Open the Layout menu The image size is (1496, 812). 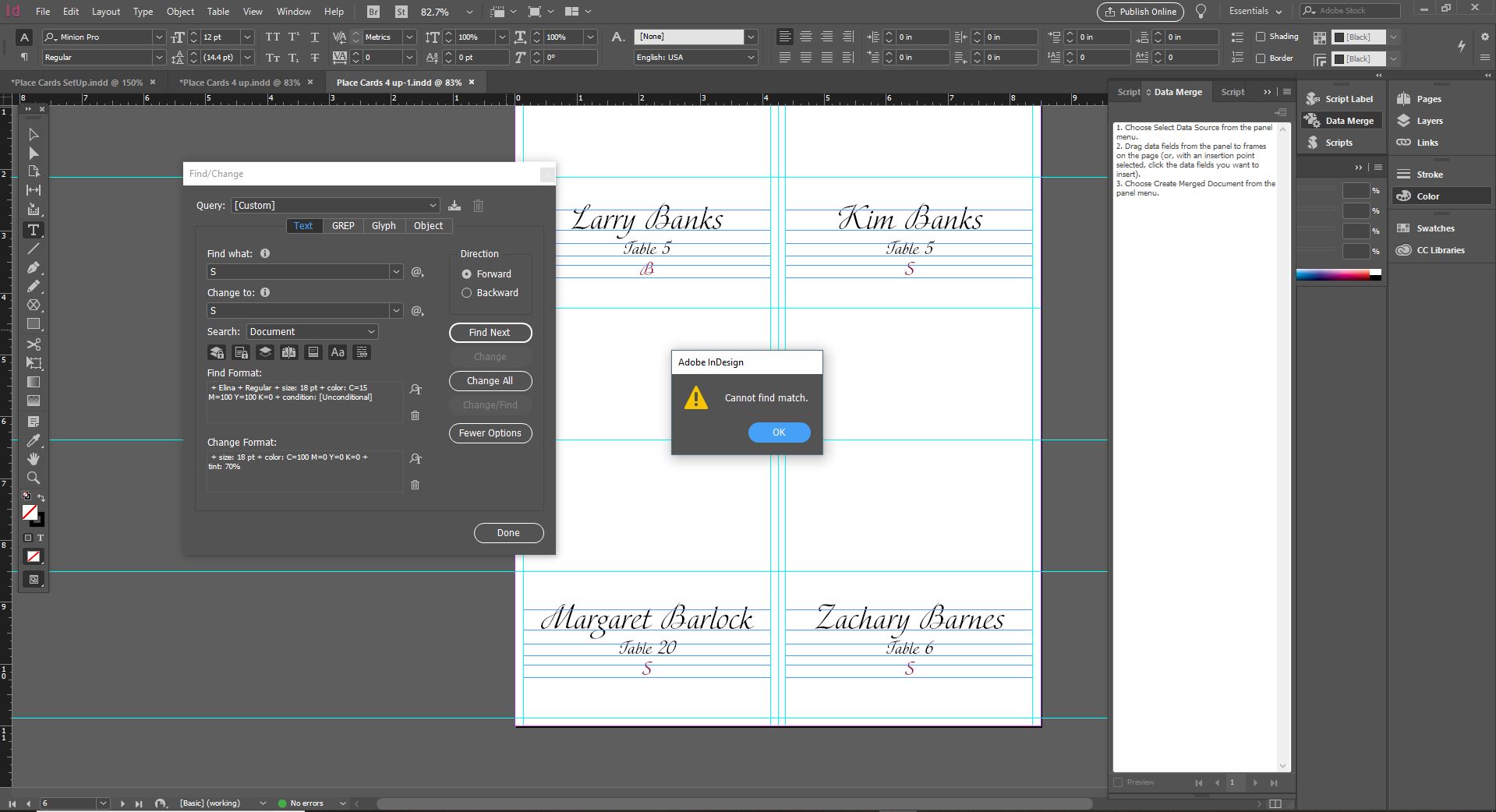(106, 12)
